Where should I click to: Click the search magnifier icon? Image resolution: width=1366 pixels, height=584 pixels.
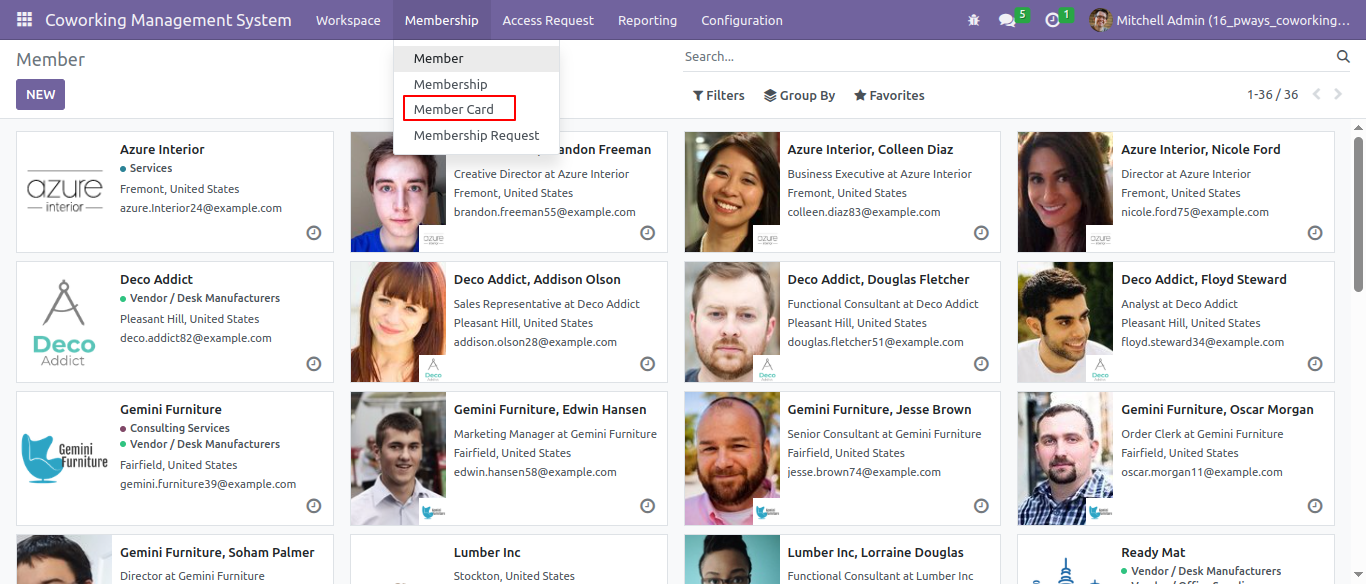click(x=1343, y=57)
